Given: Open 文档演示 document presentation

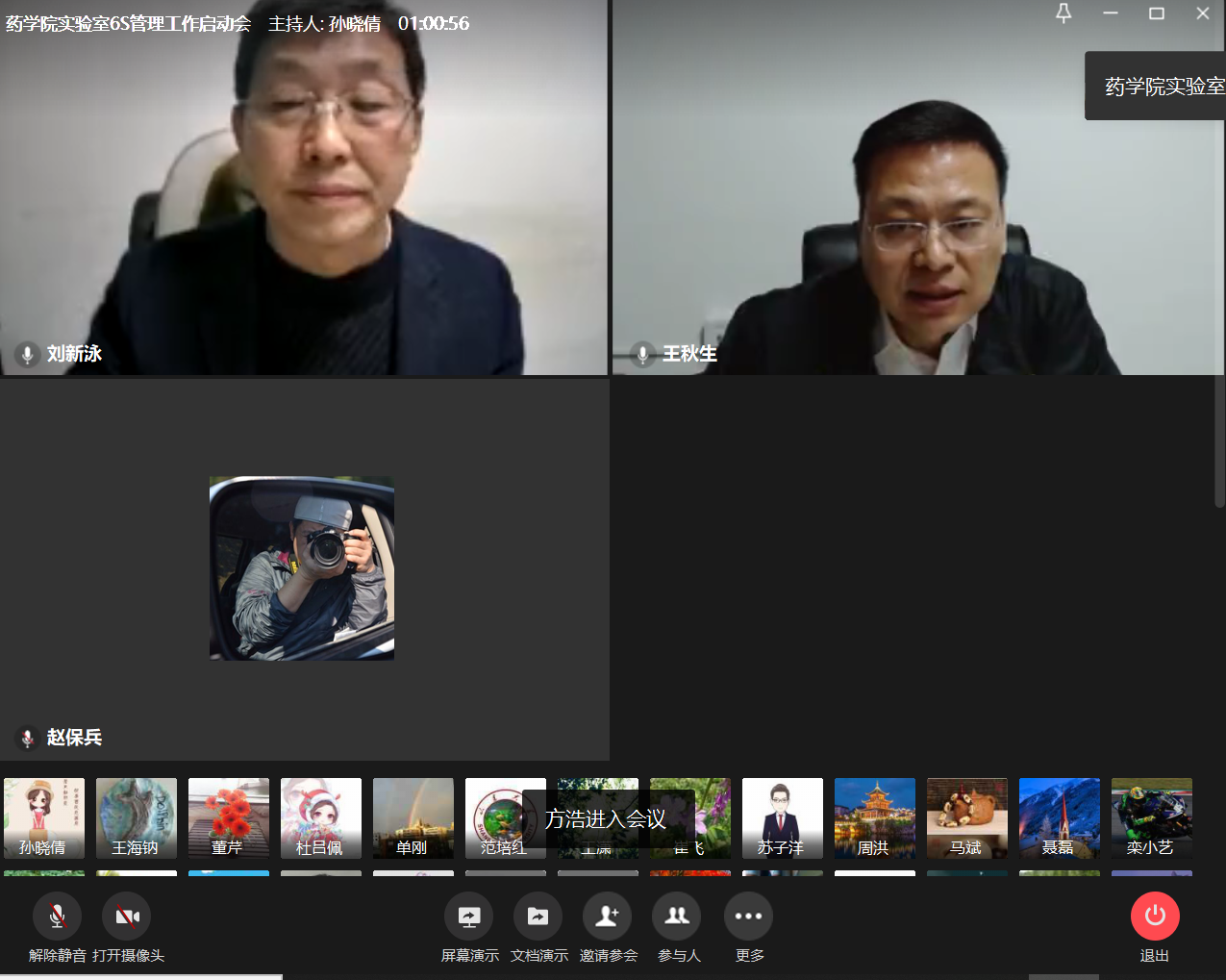Looking at the screenshot, I should click(538, 917).
